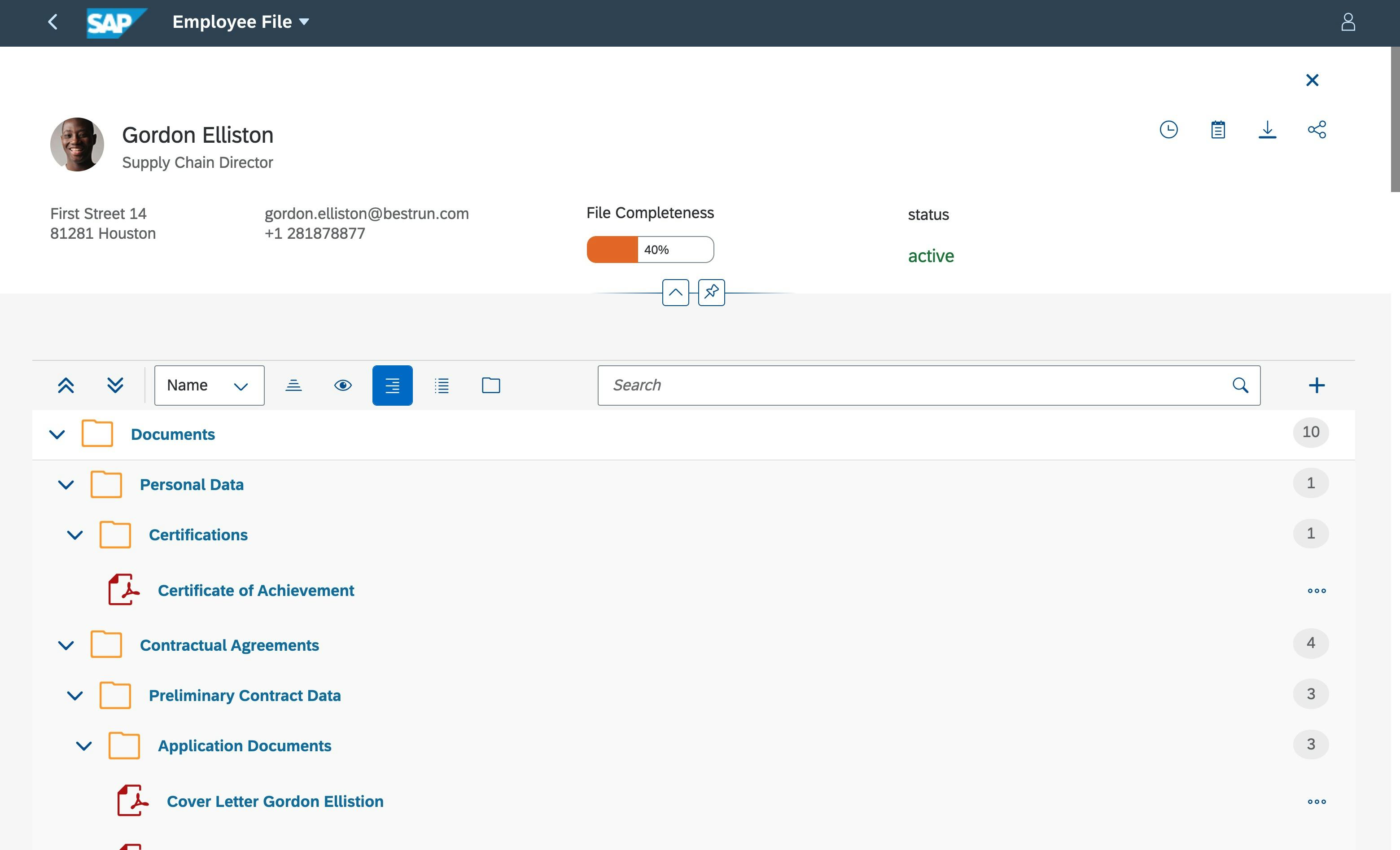This screenshot has width=1400, height=850.
Task: Expand all folders with double chevron down icon
Action: point(115,385)
